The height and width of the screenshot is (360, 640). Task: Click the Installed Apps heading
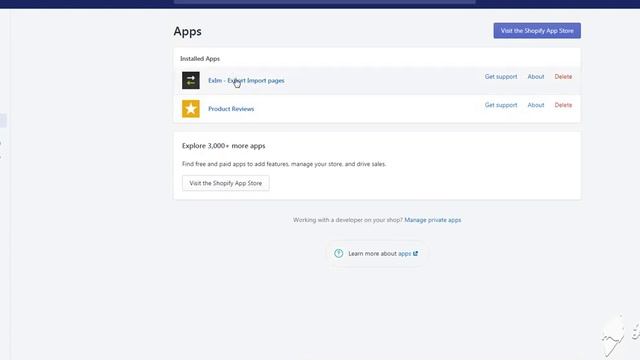[200, 59]
